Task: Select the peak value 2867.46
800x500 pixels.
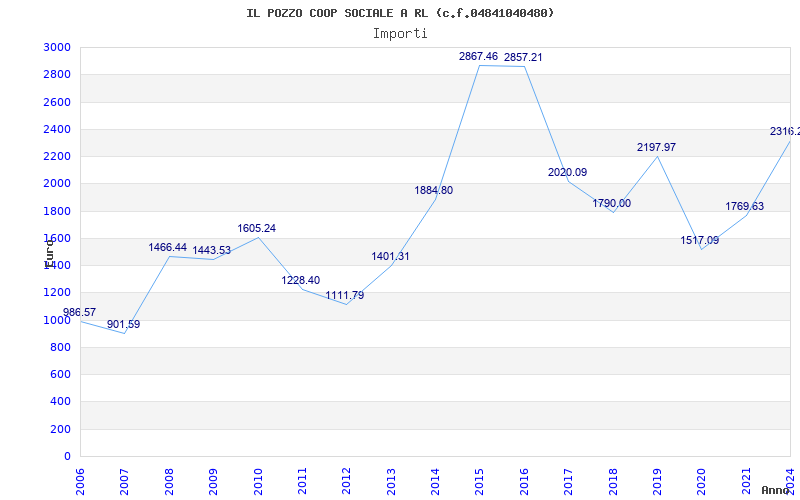Action: click(479, 57)
